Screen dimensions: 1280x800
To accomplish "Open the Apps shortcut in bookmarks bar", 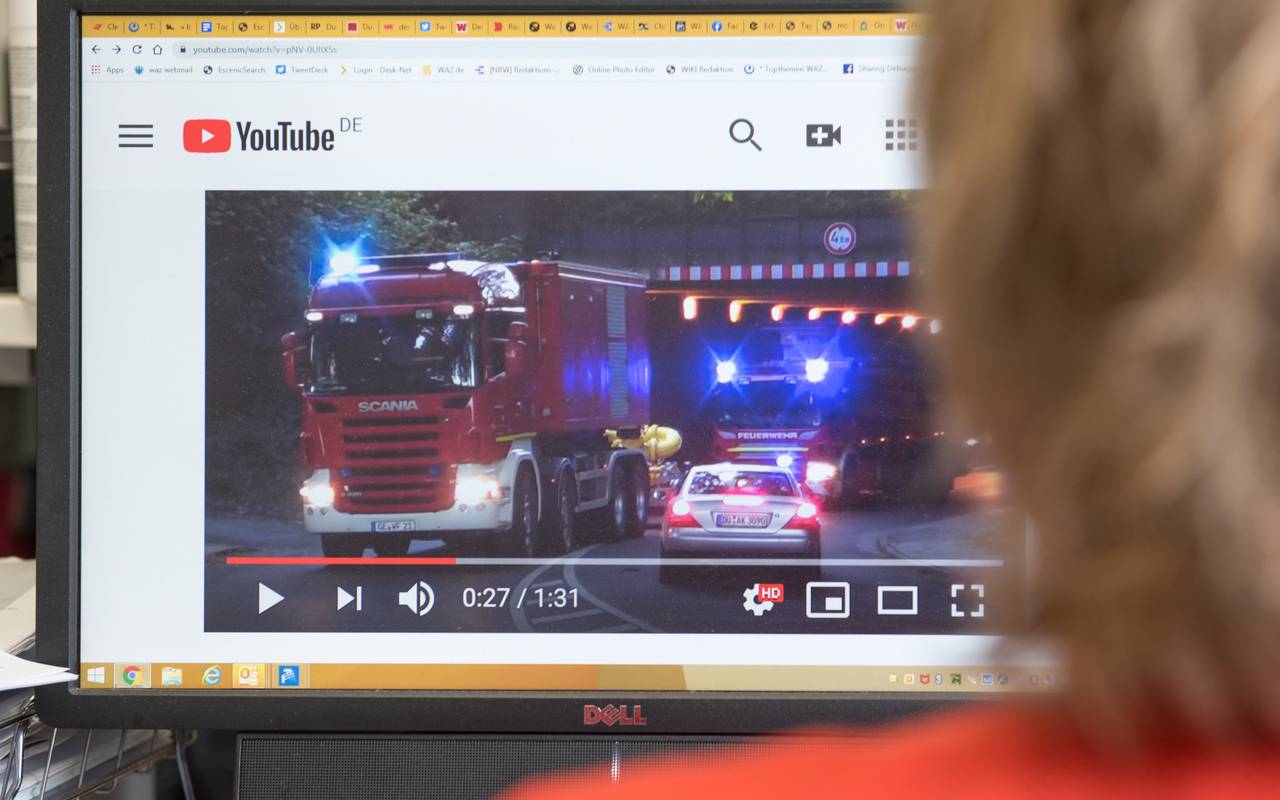I will pyautogui.click(x=108, y=70).
